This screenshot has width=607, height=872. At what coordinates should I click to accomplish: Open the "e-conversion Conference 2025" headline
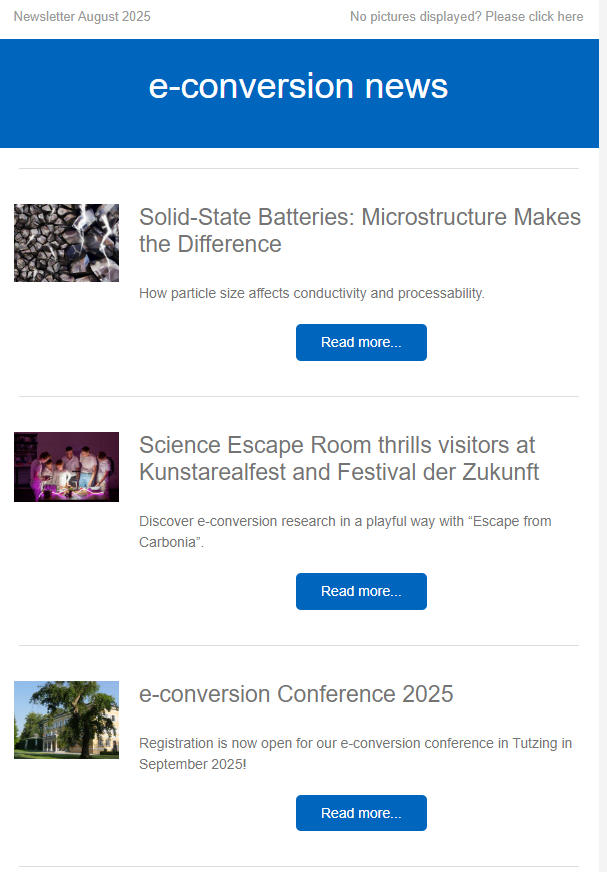[x=296, y=694]
